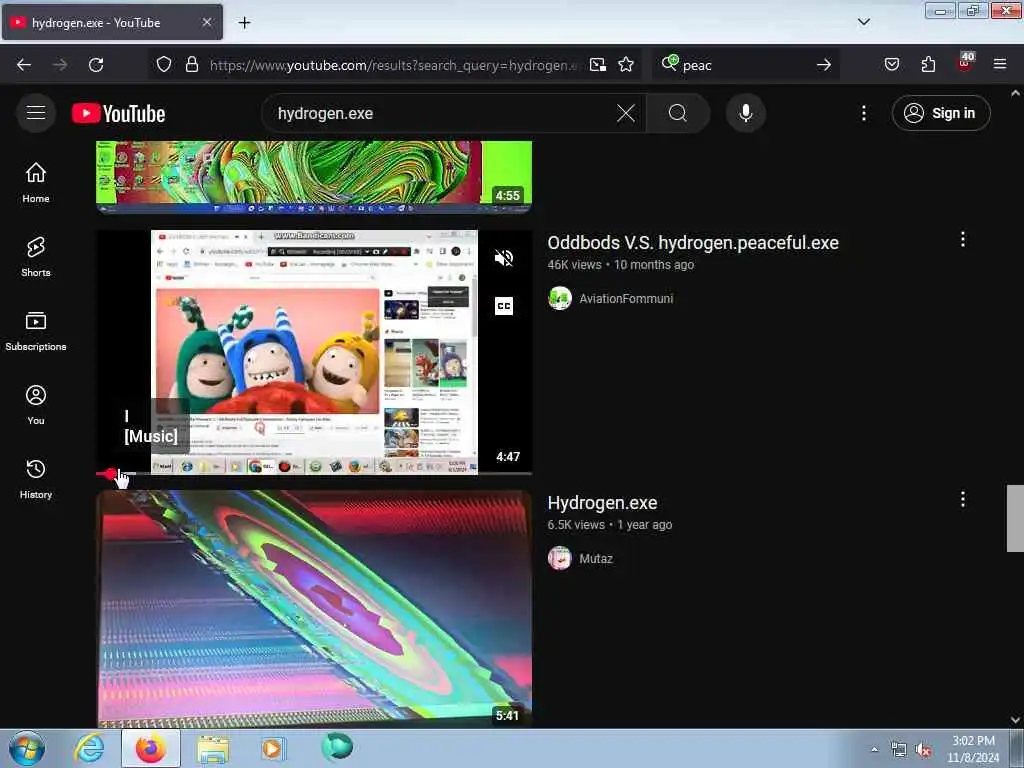
Task: Open the uBlock extension badge icon
Action: (x=965, y=63)
